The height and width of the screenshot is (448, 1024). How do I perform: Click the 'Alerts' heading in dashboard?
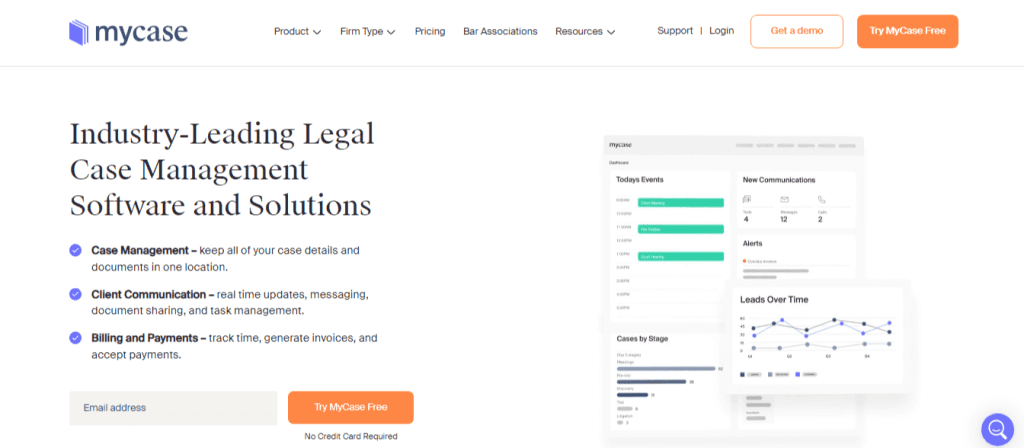pyautogui.click(x=752, y=244)
